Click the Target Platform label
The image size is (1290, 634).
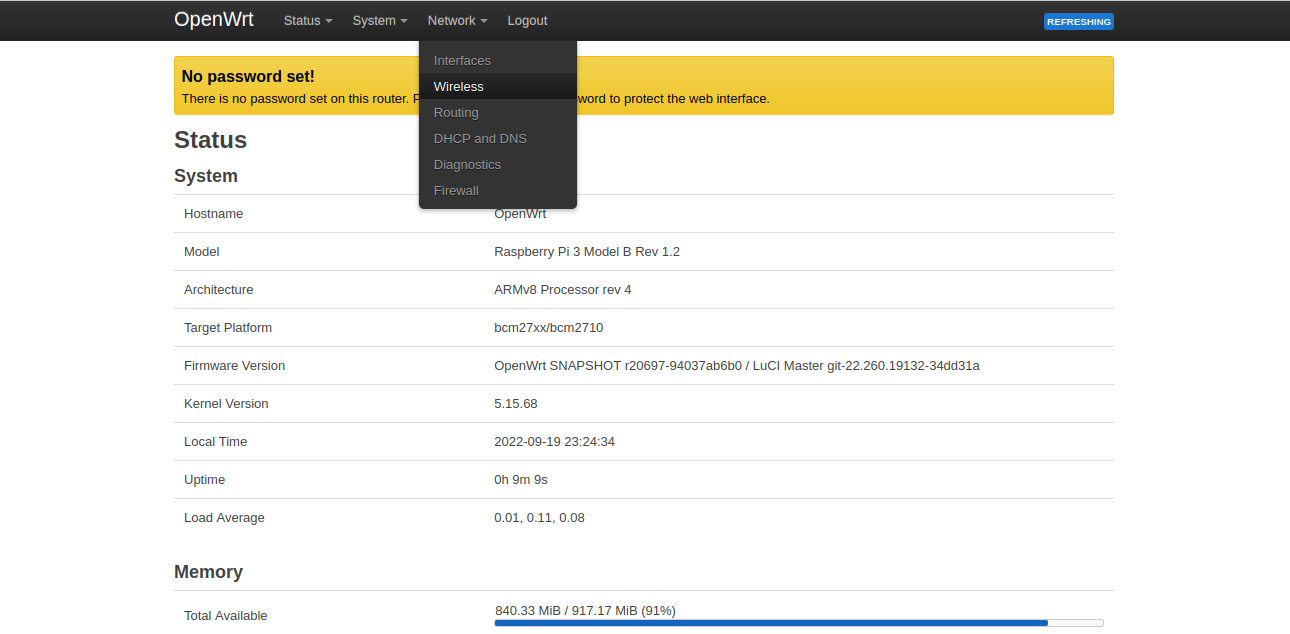pyautogui.click(x=228, y=328)
